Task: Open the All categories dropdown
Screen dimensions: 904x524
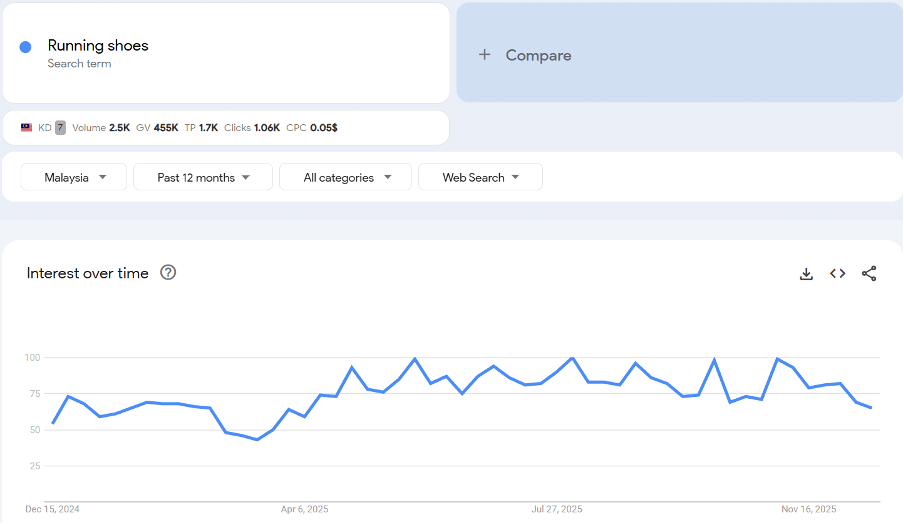Action: pyautogui.click(x=345, y=177)
